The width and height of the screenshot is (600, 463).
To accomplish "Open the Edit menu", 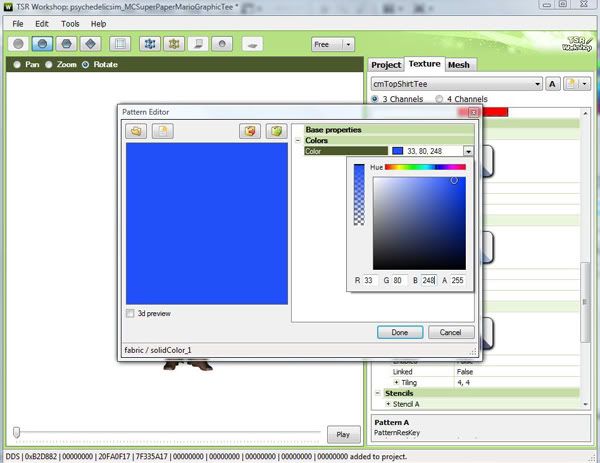I will tap(42, 24).
